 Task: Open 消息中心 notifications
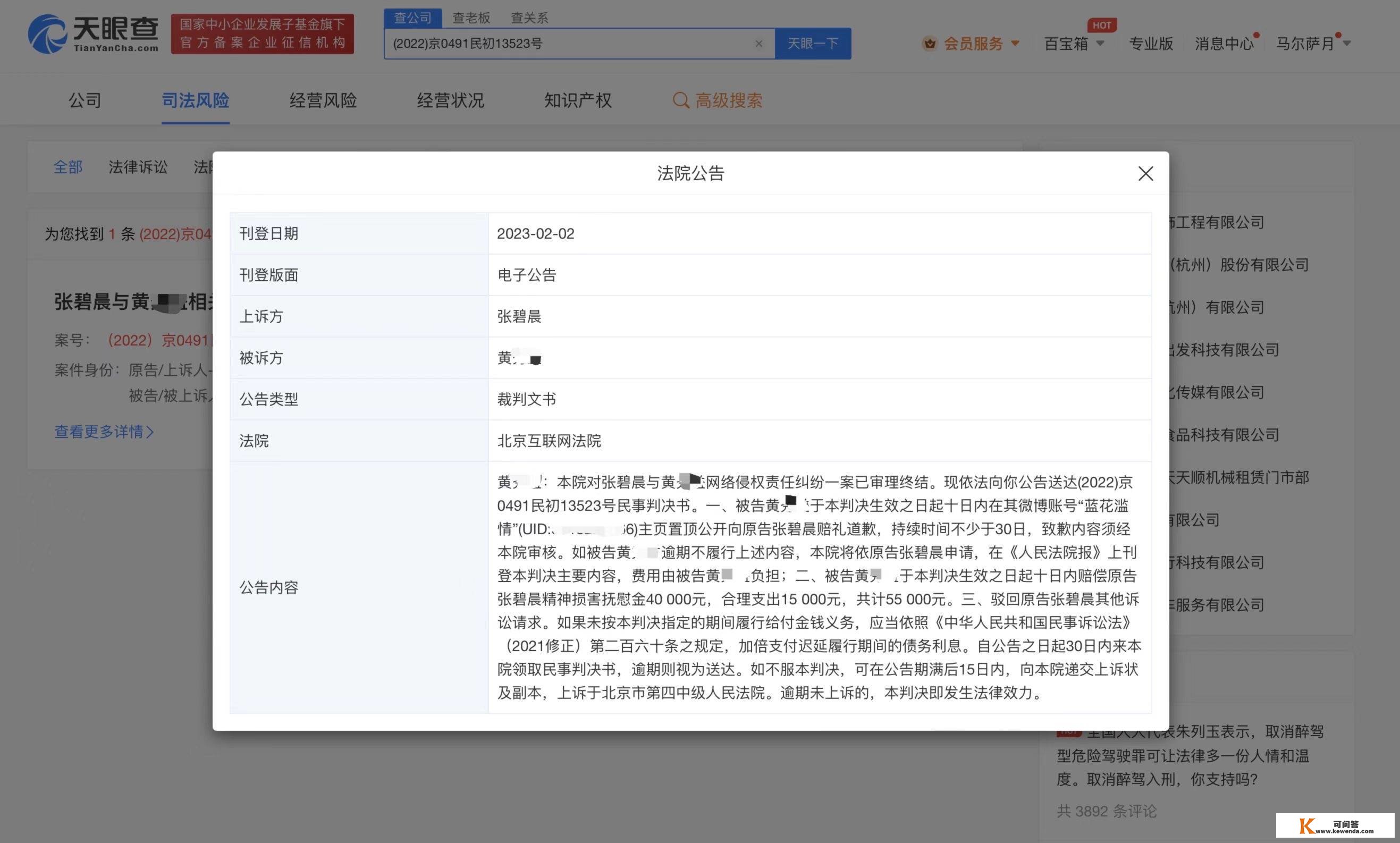tap(1224, 44)
